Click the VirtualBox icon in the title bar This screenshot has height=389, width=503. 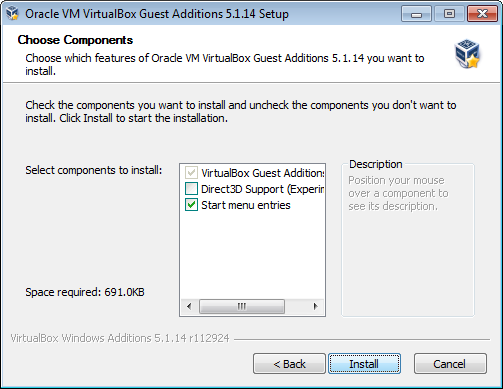(12, 13)
